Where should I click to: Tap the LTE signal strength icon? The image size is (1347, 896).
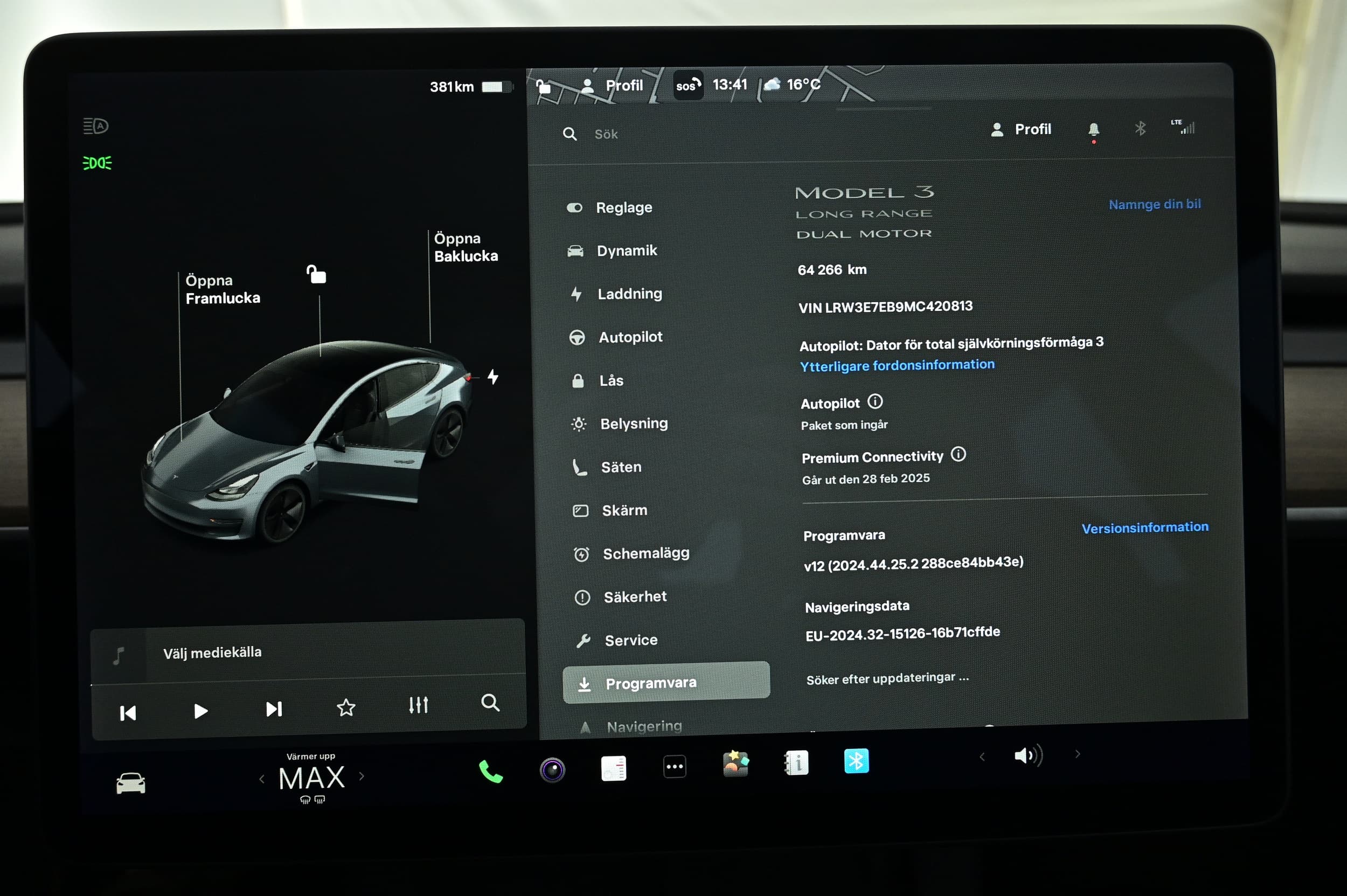point(1183,127)
